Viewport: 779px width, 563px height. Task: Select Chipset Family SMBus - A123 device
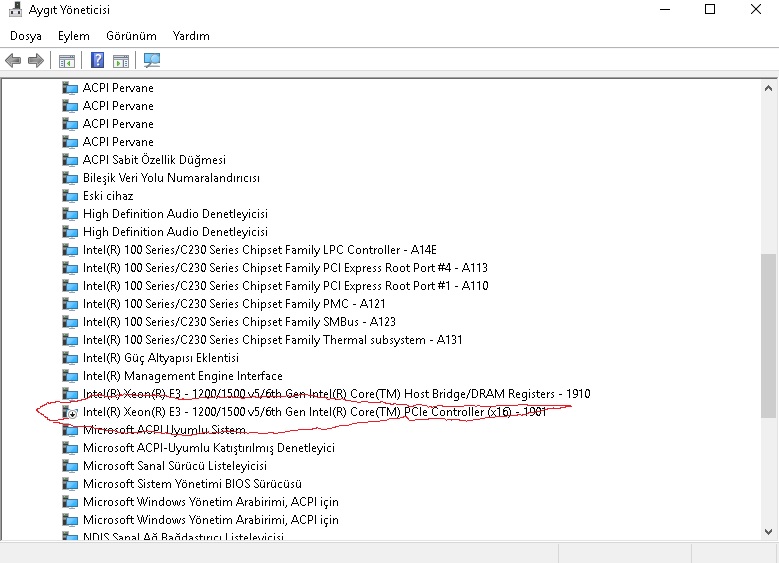tap(239, 322)
